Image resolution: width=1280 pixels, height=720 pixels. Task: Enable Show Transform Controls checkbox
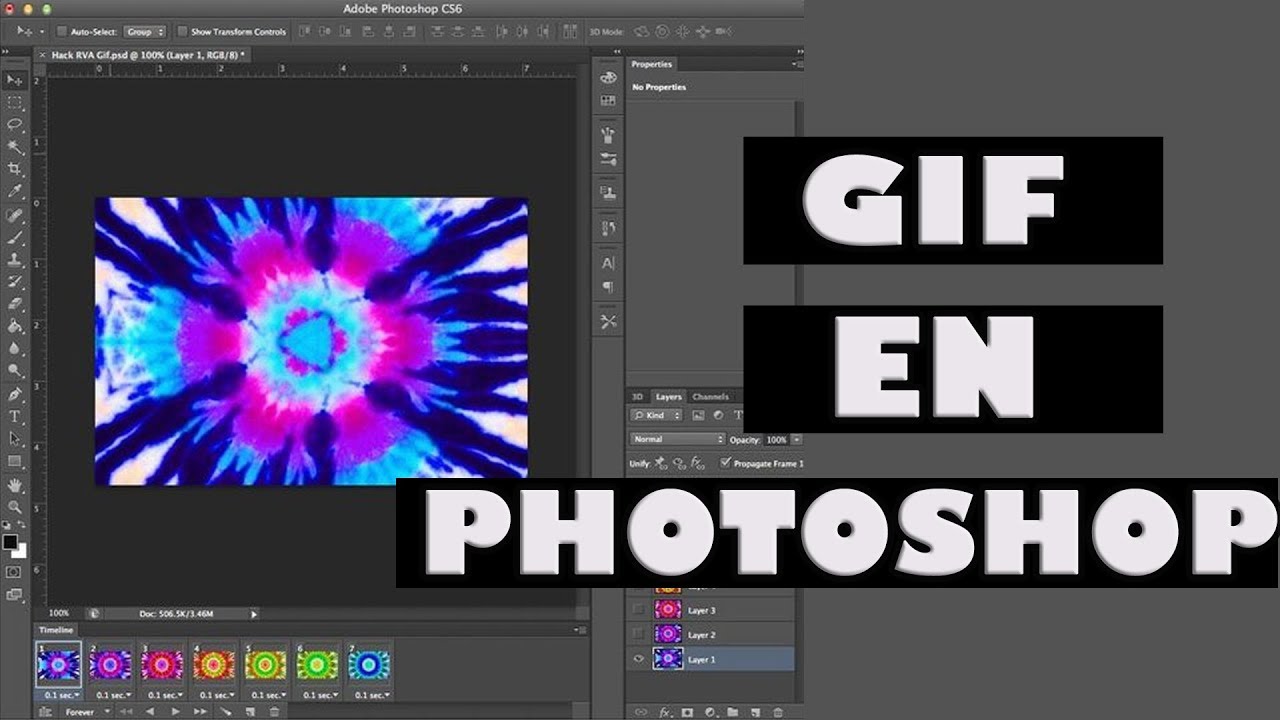tap(182, 32)
